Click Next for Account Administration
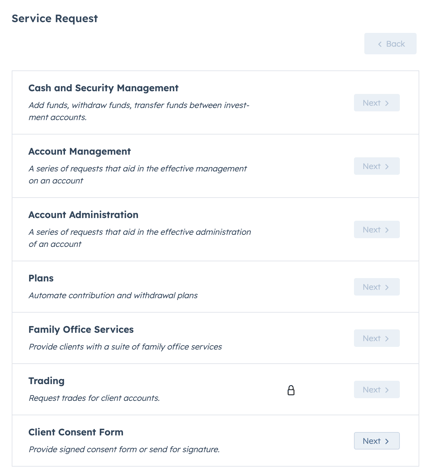434x475 pixels. click(x=377, y=230)
